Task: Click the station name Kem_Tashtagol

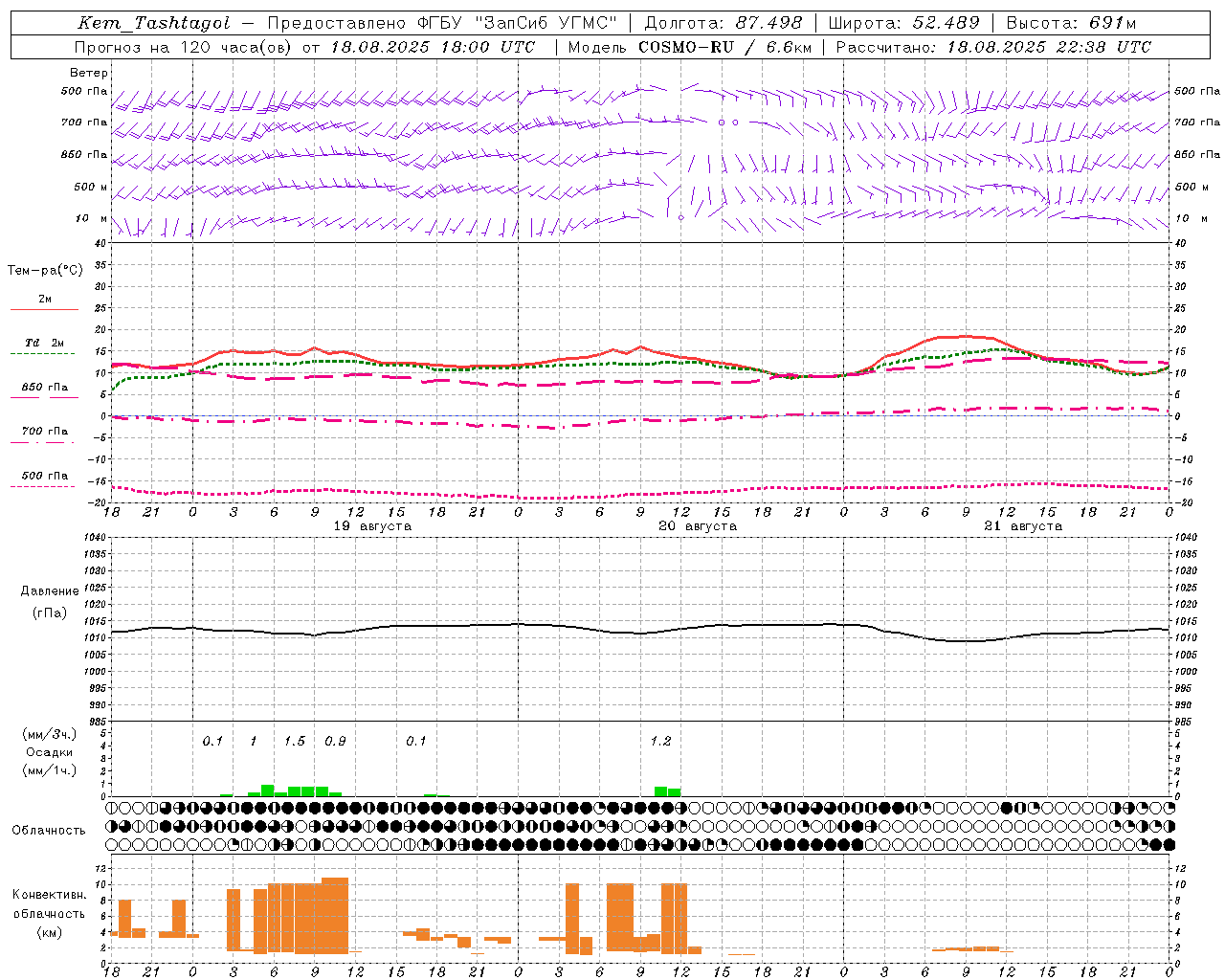Action: point(154,23)
